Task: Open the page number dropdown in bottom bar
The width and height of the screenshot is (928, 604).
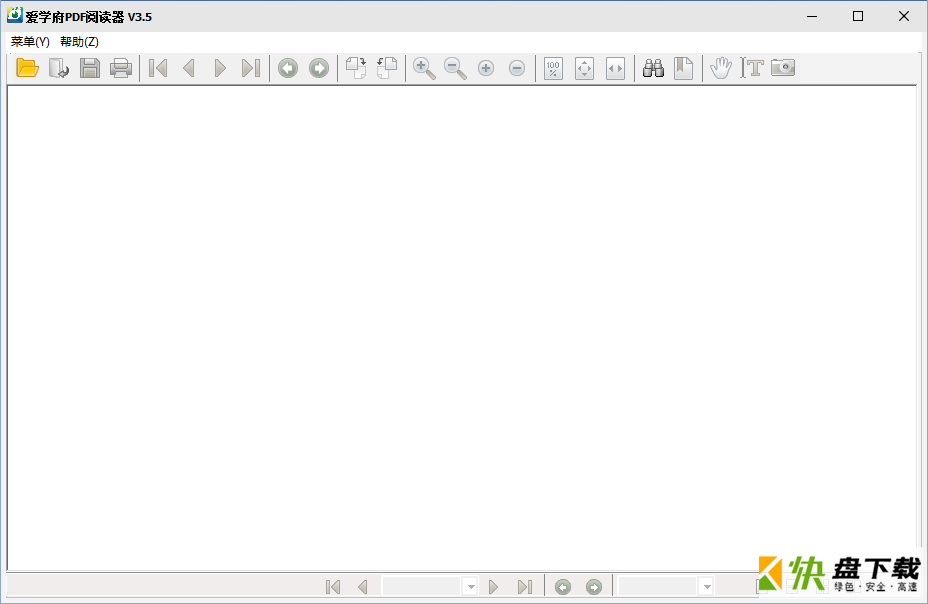Action: [471, 586]
